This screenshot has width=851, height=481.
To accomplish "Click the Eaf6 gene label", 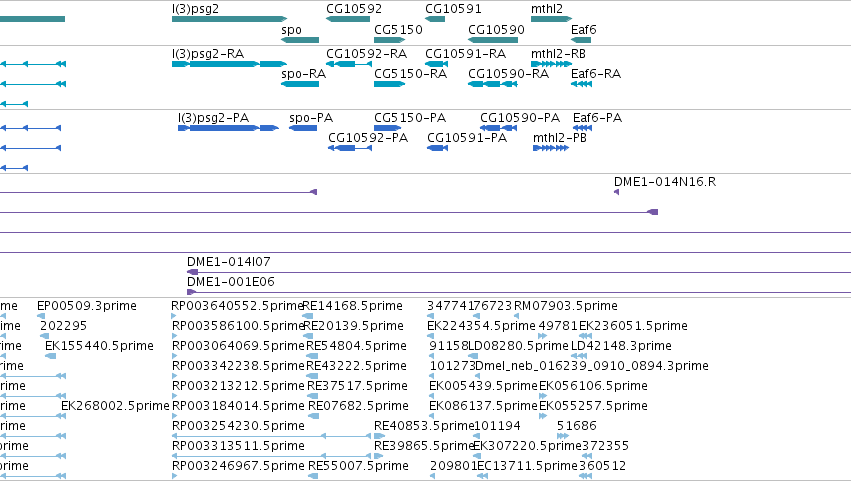I will tap(583, 30).
